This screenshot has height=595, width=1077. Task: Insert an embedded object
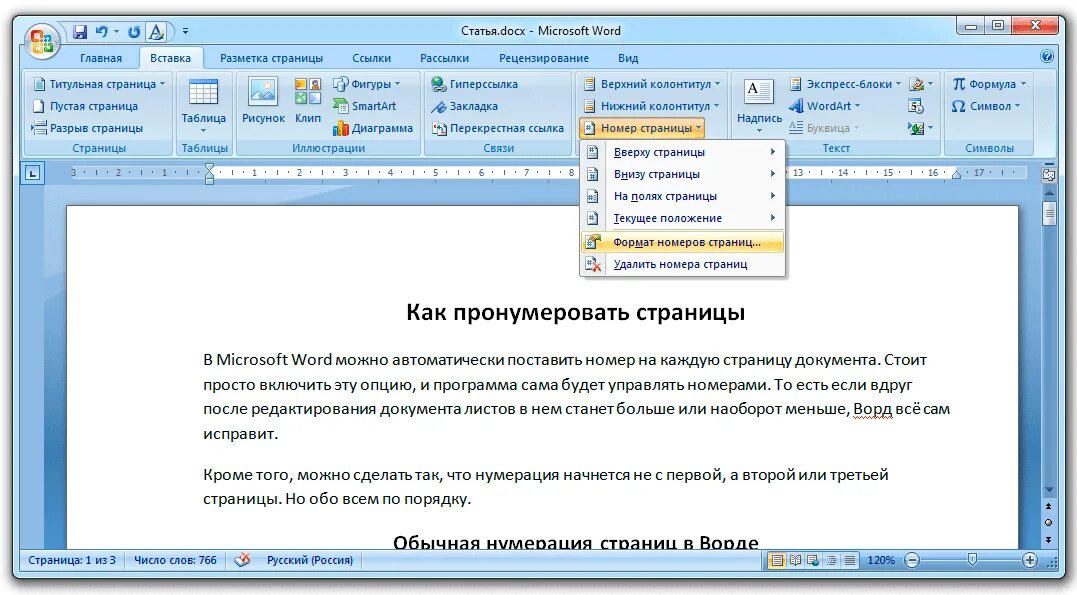click(920, 128)
